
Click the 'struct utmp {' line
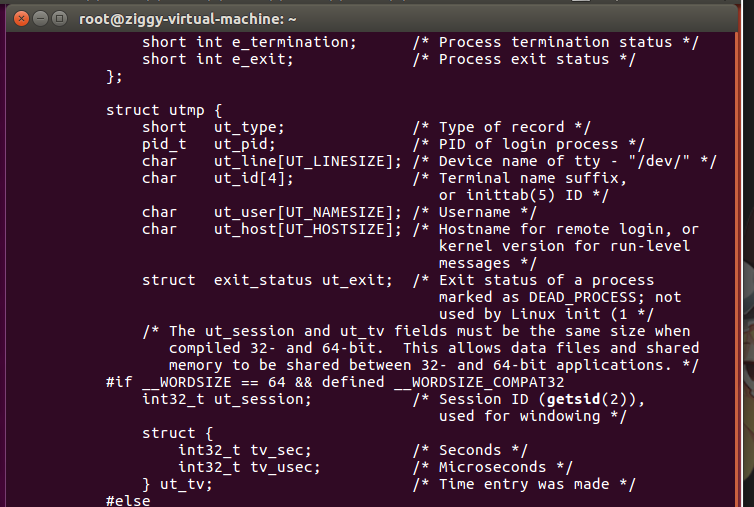pyautogui.click(x=164, y=111)
